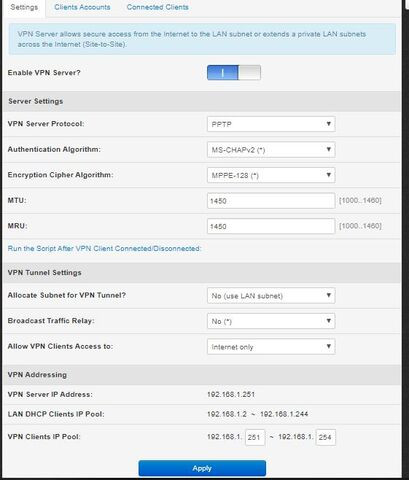Open Run the Script After VPN Client link
The width and height of the screenshot is (409, 480).
104,249
